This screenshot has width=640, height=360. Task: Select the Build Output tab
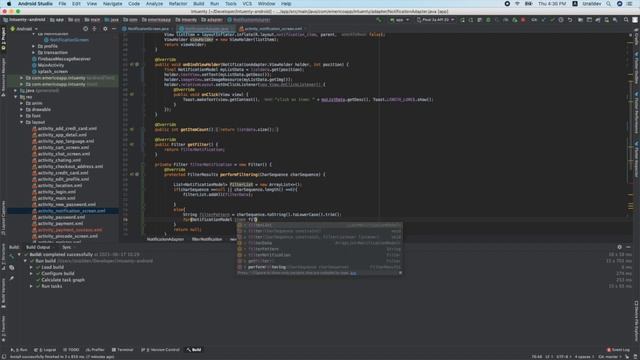point(38,247)
